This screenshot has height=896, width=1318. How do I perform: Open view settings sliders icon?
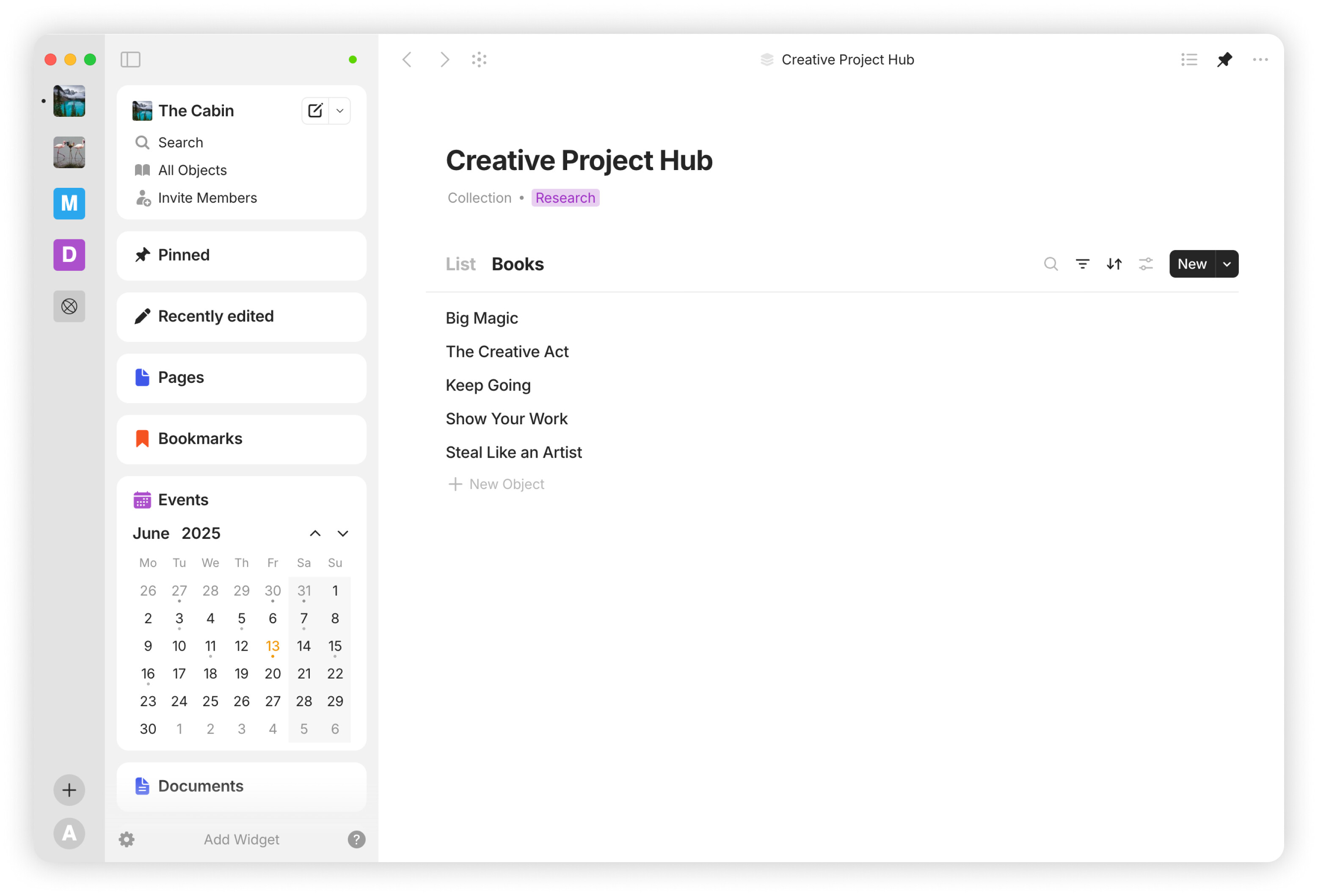(x=1146, y=264)
